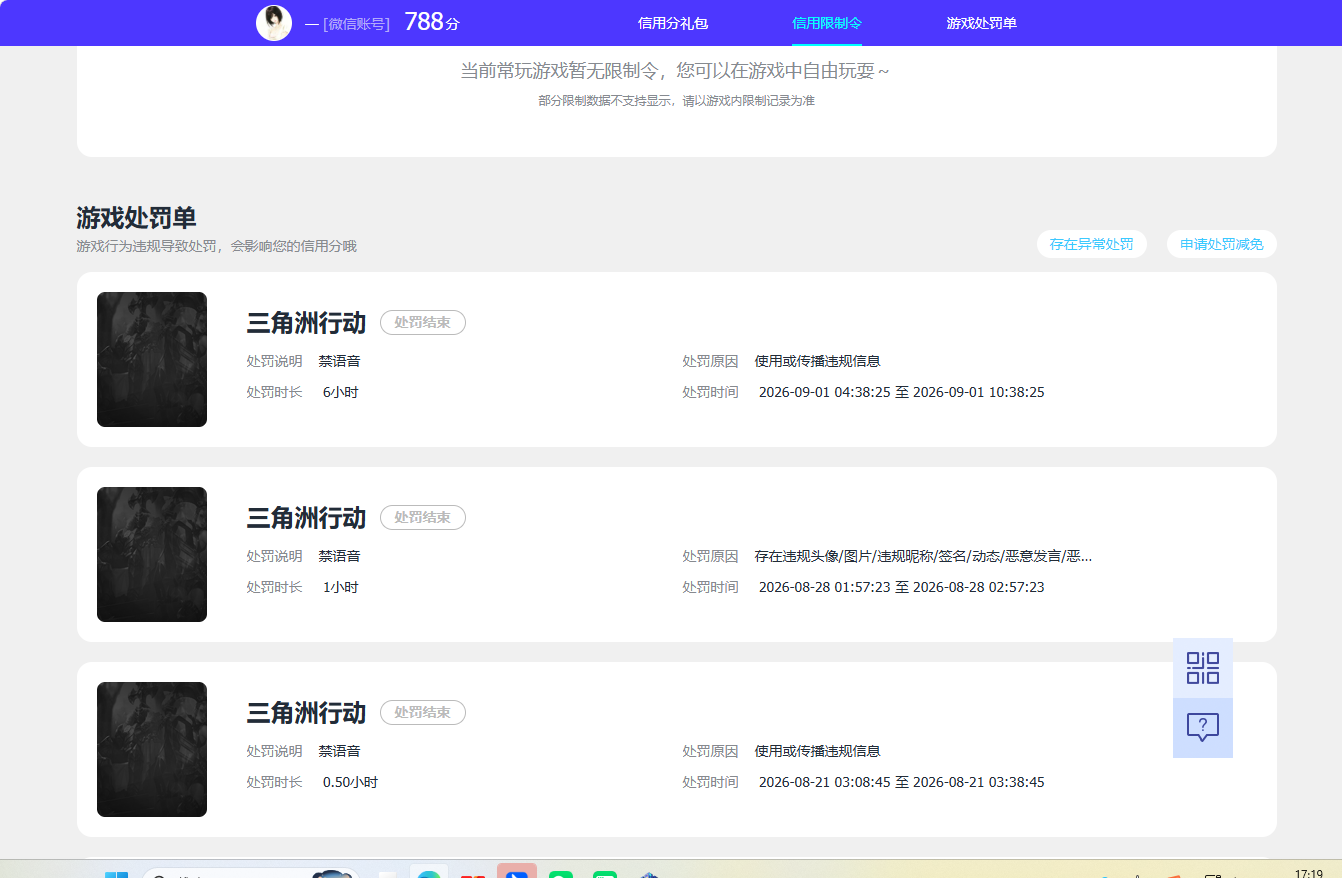The height and width of the screenshot is (878, 1342).
Task: Click the subtitle 游戏行为违规导致处罚
Action: point(216,246)
